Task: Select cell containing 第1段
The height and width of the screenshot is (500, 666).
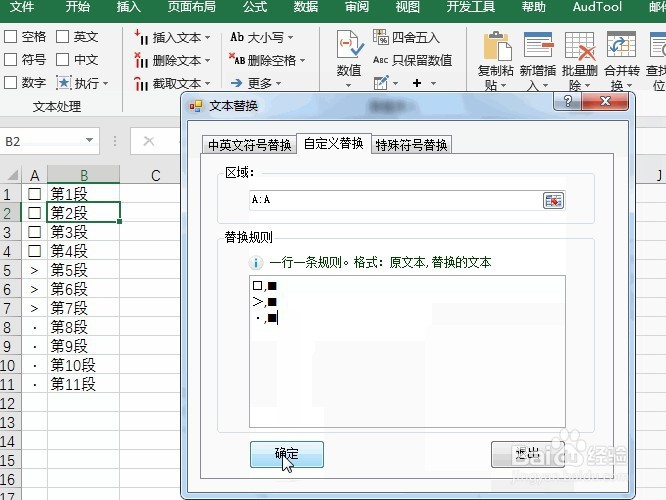Action: pos(83,194)
